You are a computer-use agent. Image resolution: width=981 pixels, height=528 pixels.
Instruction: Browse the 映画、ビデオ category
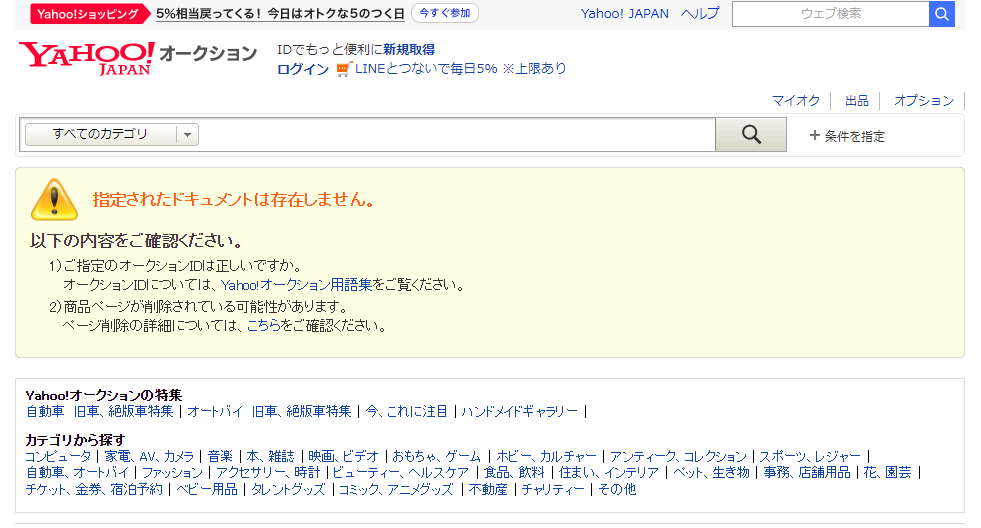(343, 457)
